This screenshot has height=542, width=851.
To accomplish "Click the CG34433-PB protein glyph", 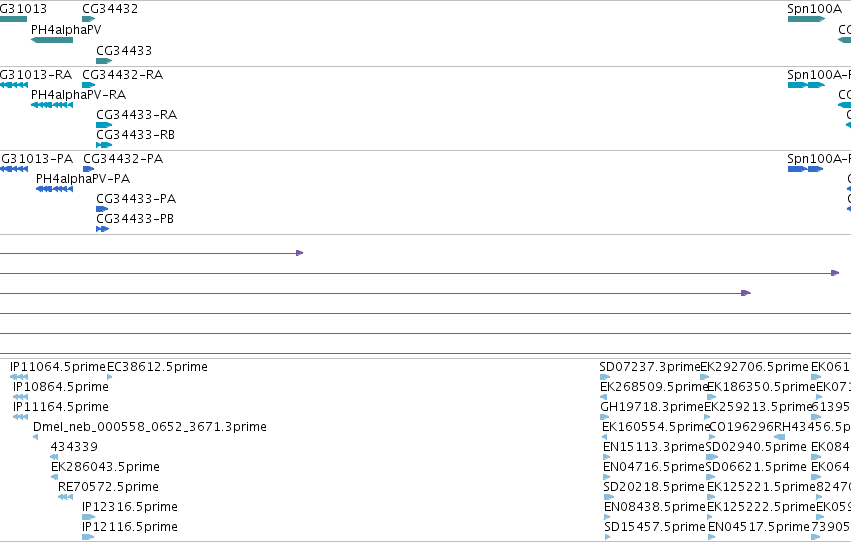I will 103,229.
